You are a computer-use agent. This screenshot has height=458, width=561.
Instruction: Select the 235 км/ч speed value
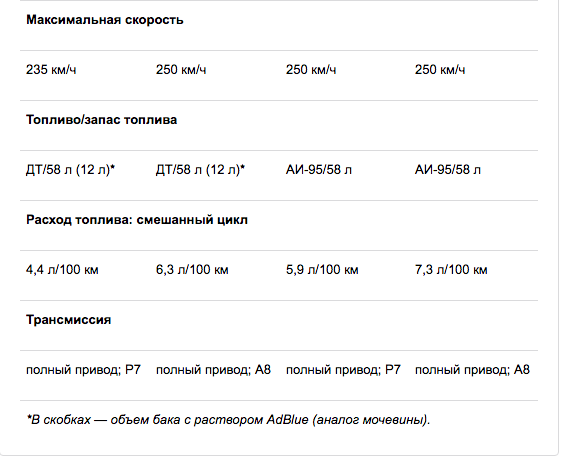(51, 69)
